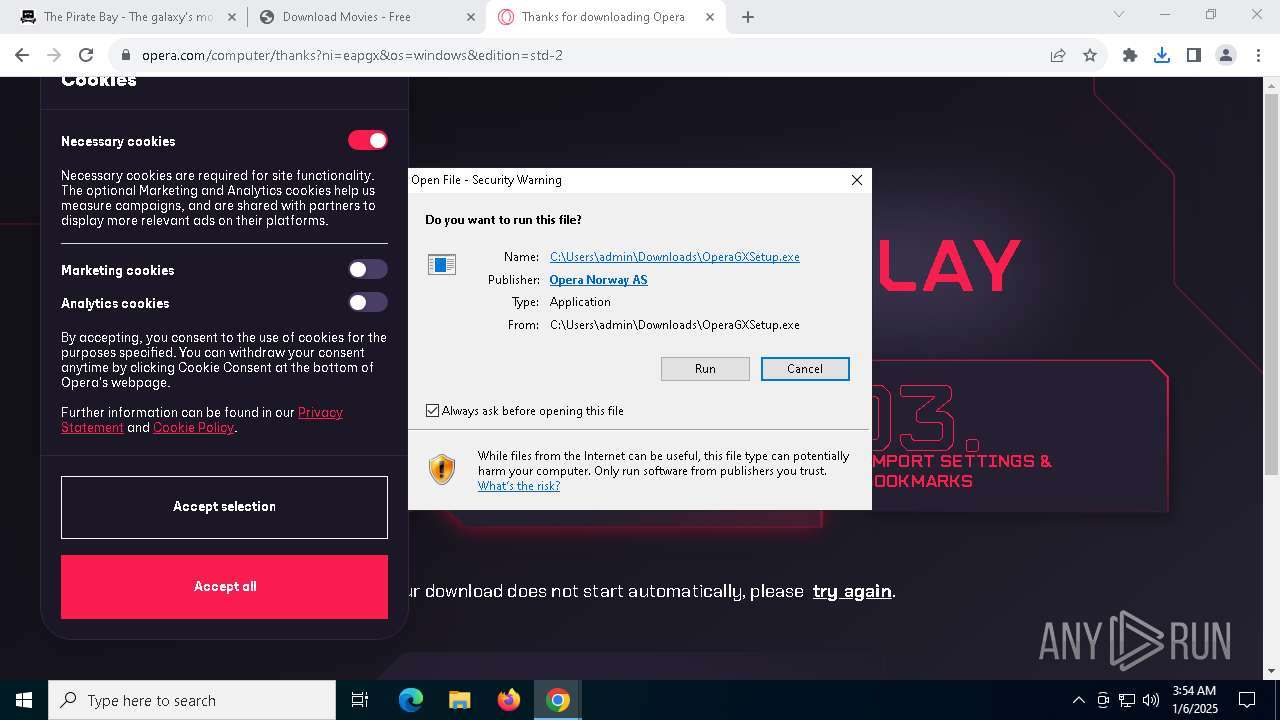Image resolution: width=1280 pixels, height=720 pixels.
Task: Open Opera Norway AS publisher link
Action: (598, 280)
